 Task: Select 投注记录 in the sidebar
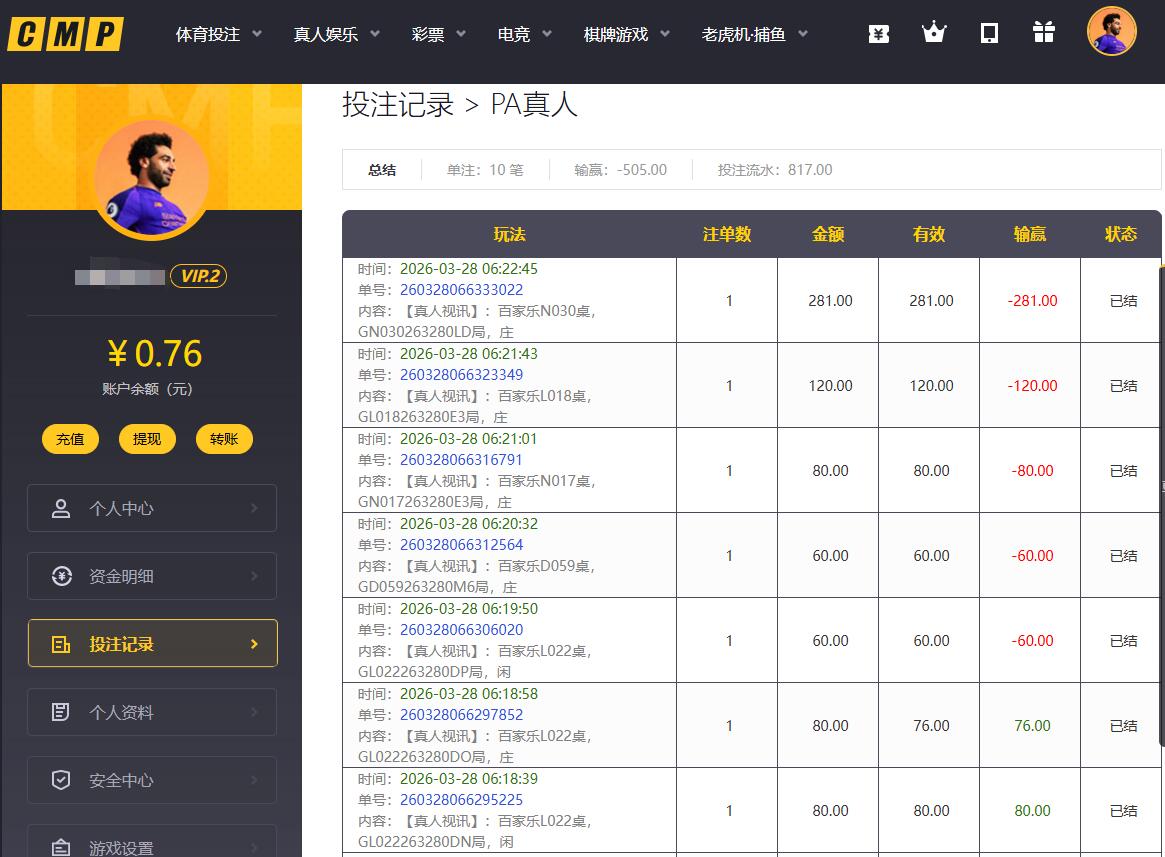152,644
